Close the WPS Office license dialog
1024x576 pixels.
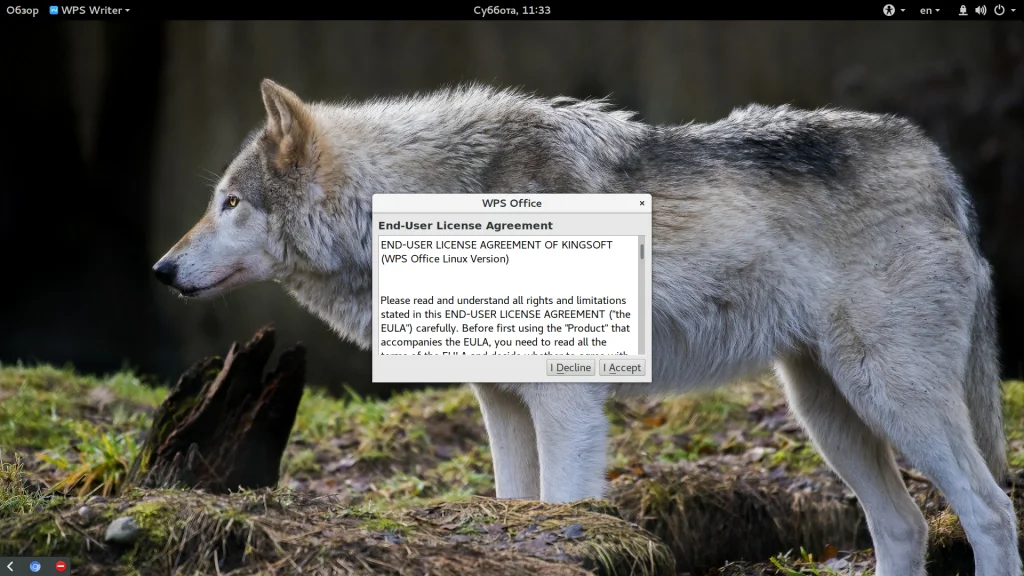tap(642, 203)
